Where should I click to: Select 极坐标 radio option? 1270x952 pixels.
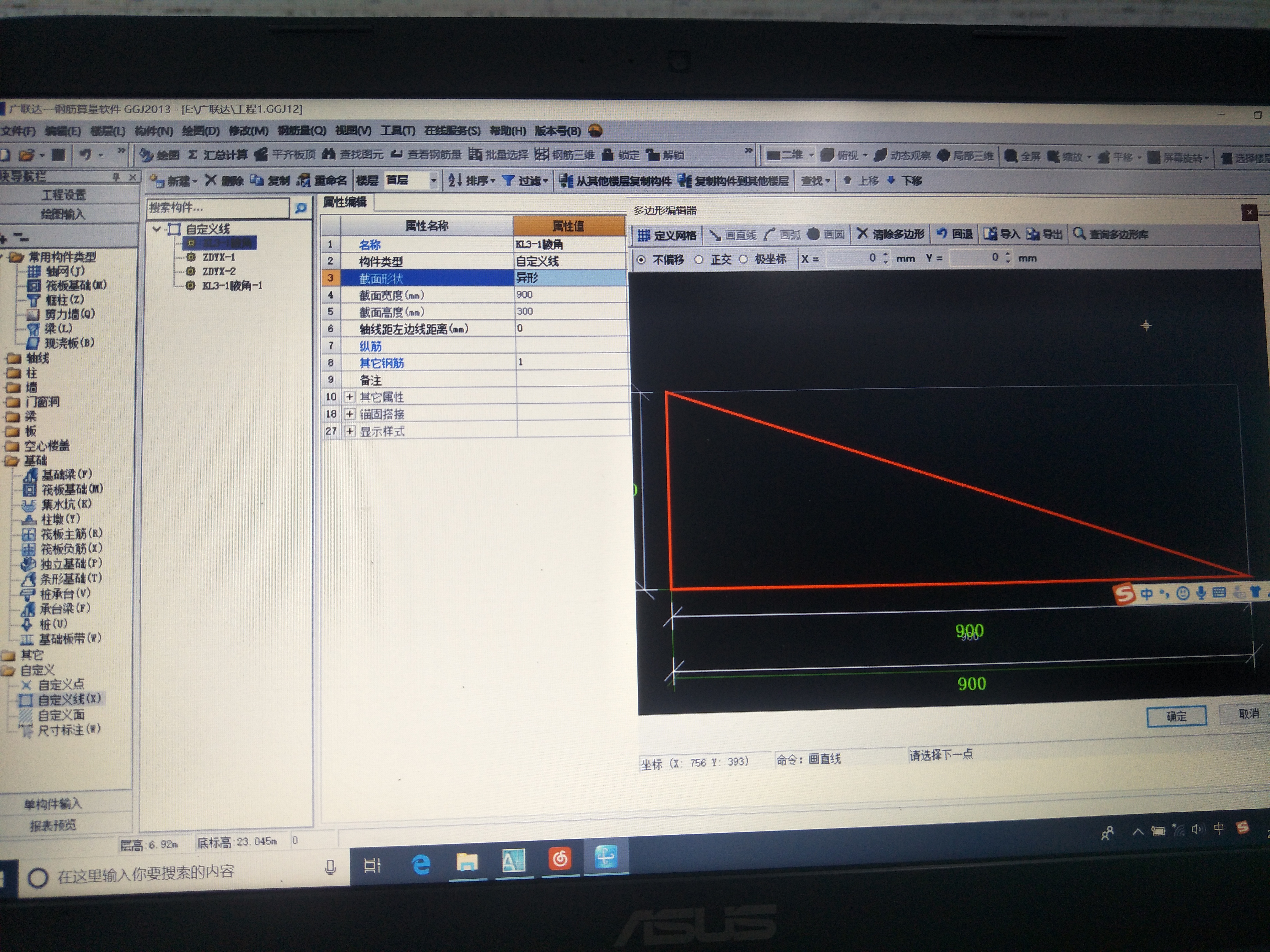743,259
